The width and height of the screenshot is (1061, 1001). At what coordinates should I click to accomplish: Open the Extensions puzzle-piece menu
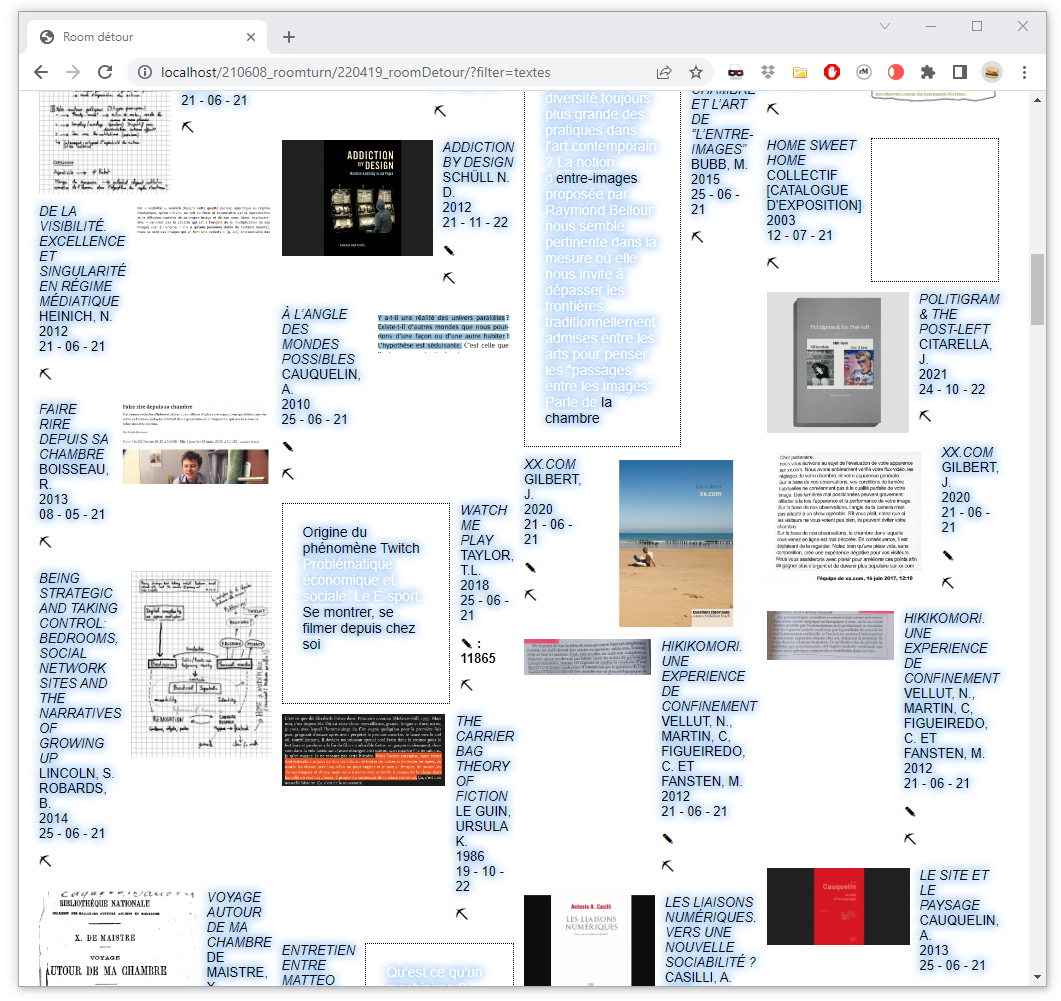pos(927,72)
